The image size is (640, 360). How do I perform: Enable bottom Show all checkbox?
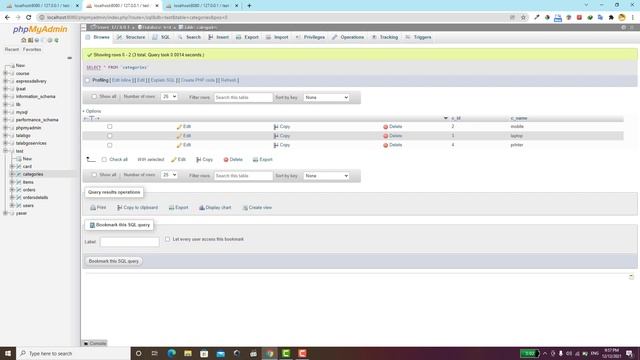[x=94, y=175]
